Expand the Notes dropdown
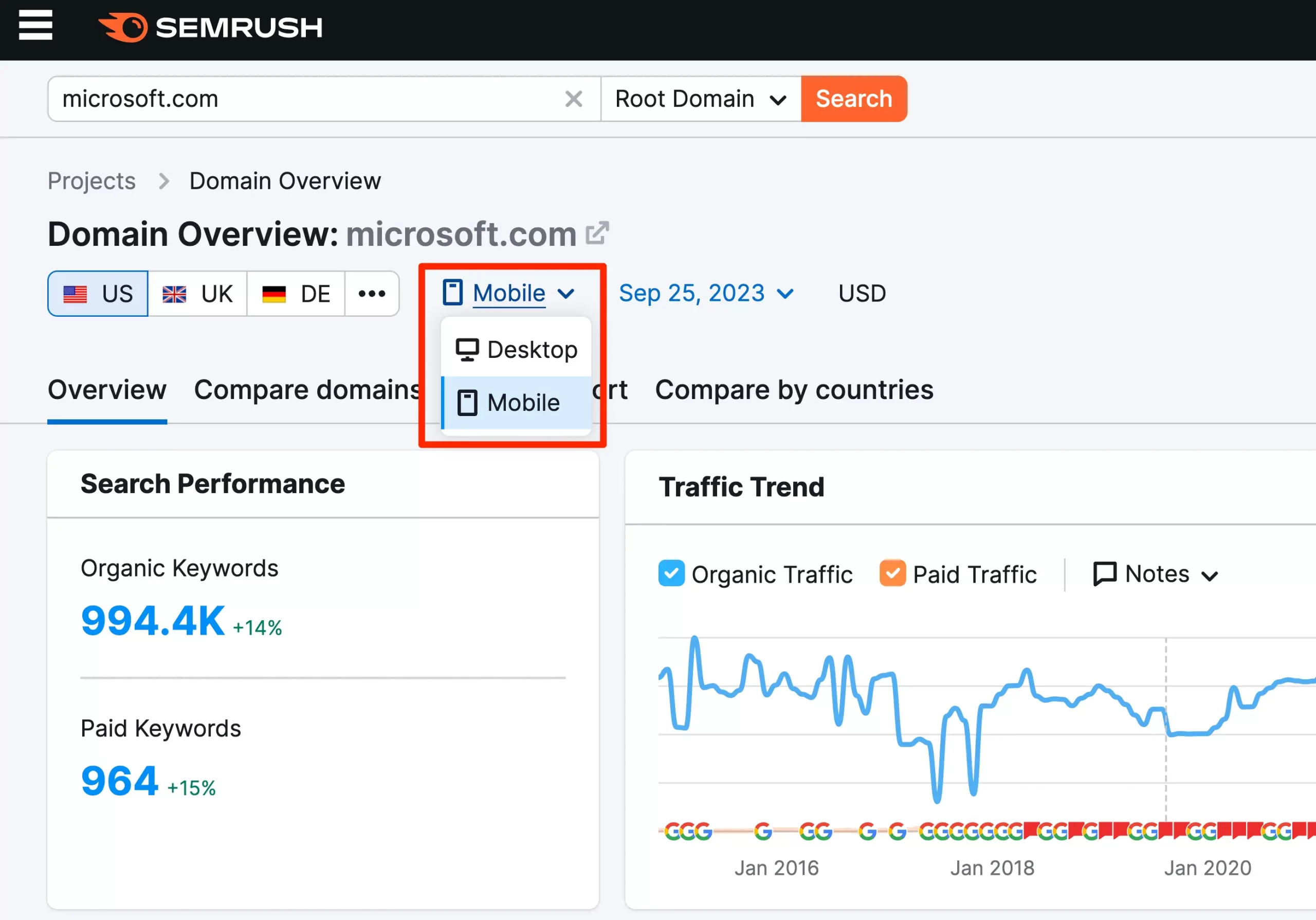 tap(1156, 574)
